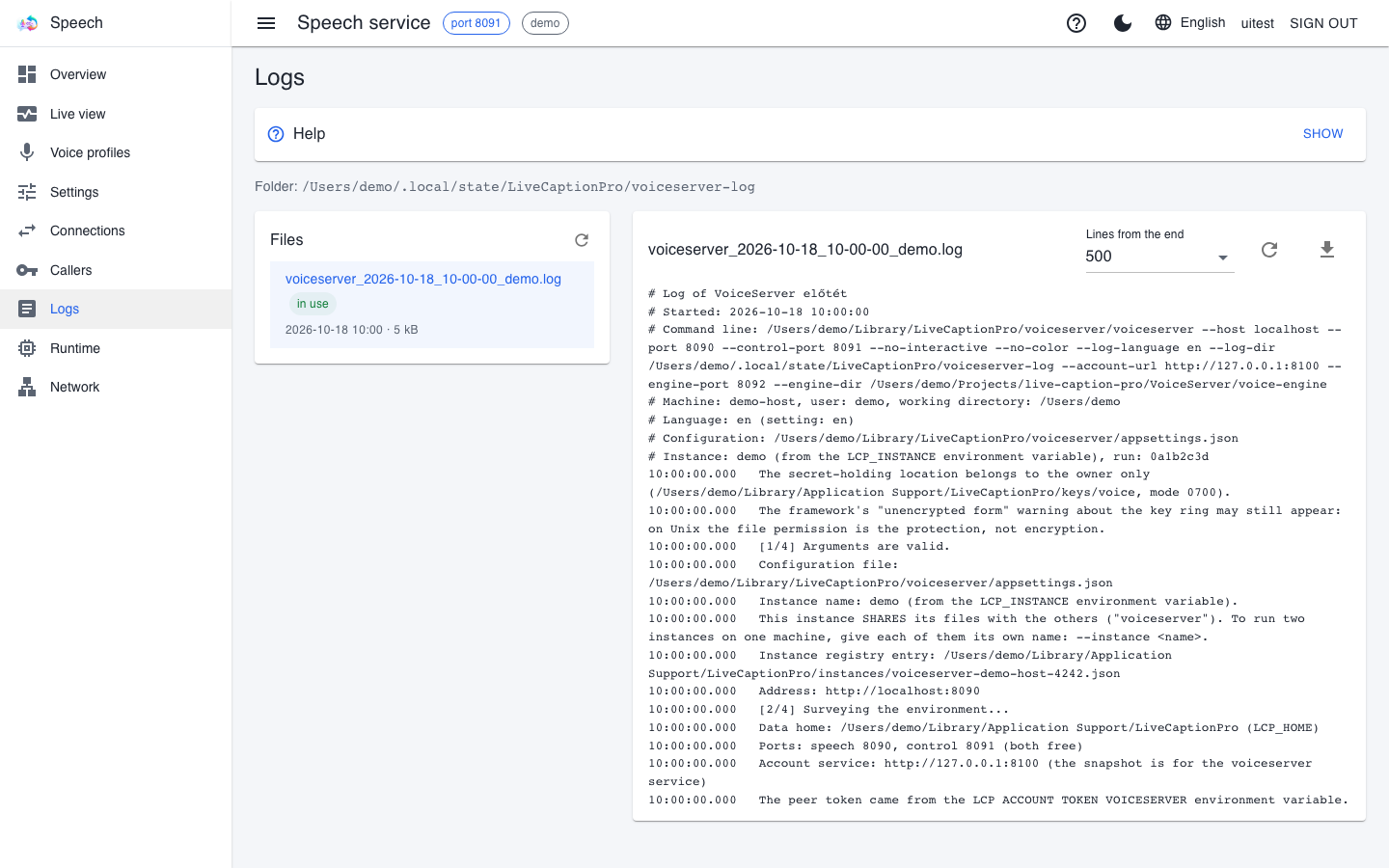Click the Logs document icon
1389x868 pixels.
[27, 309]
